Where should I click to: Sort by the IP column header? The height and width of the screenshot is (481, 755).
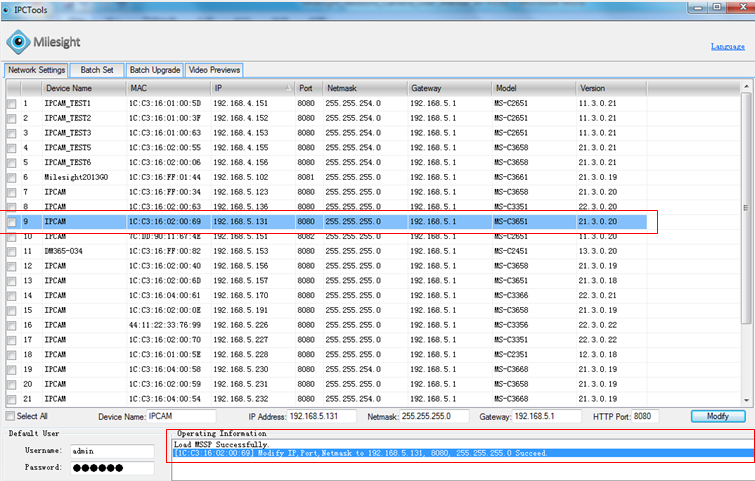(x=252, y=88)
